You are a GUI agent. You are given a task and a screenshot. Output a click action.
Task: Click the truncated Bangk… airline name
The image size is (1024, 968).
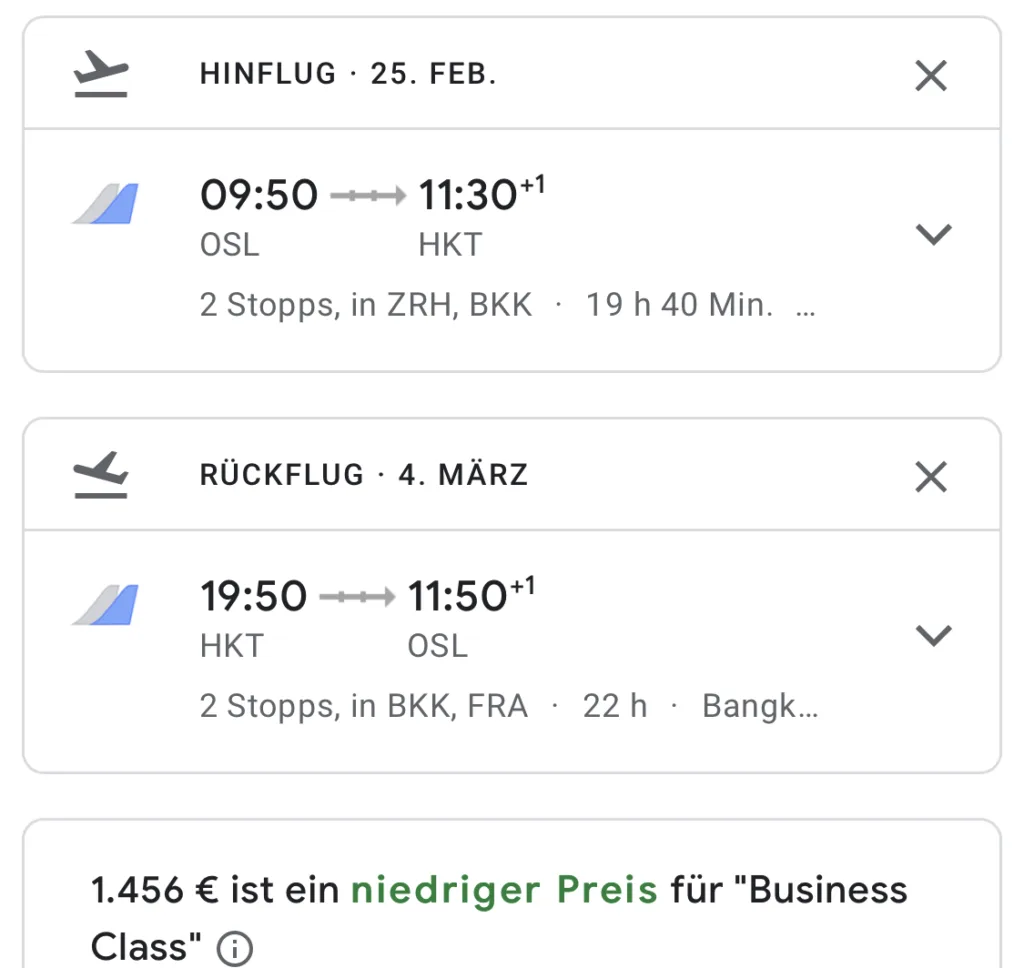pos(760,706)
